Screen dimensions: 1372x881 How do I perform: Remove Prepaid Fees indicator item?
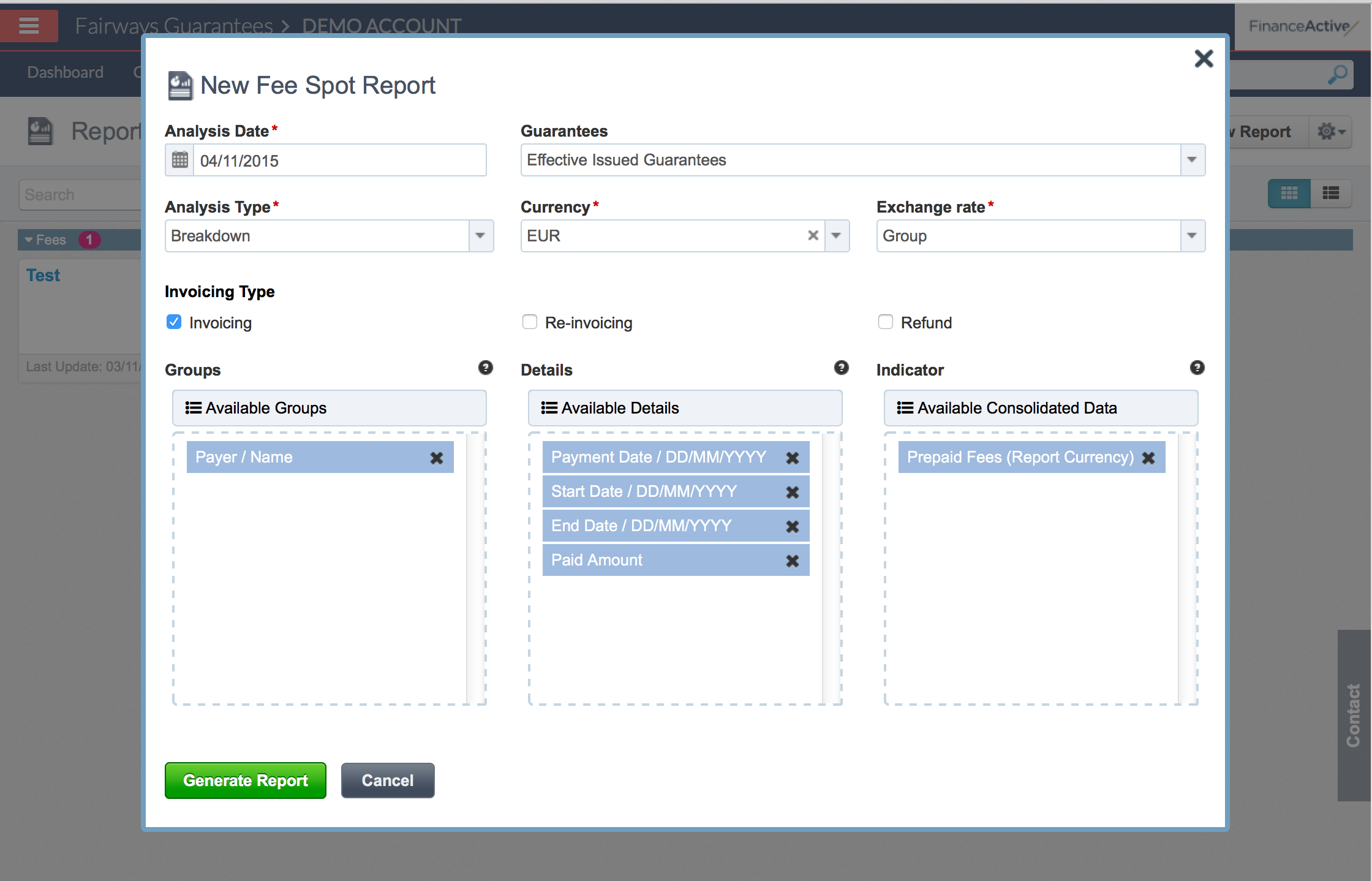pyautogui.click(x=1148, y=458)
